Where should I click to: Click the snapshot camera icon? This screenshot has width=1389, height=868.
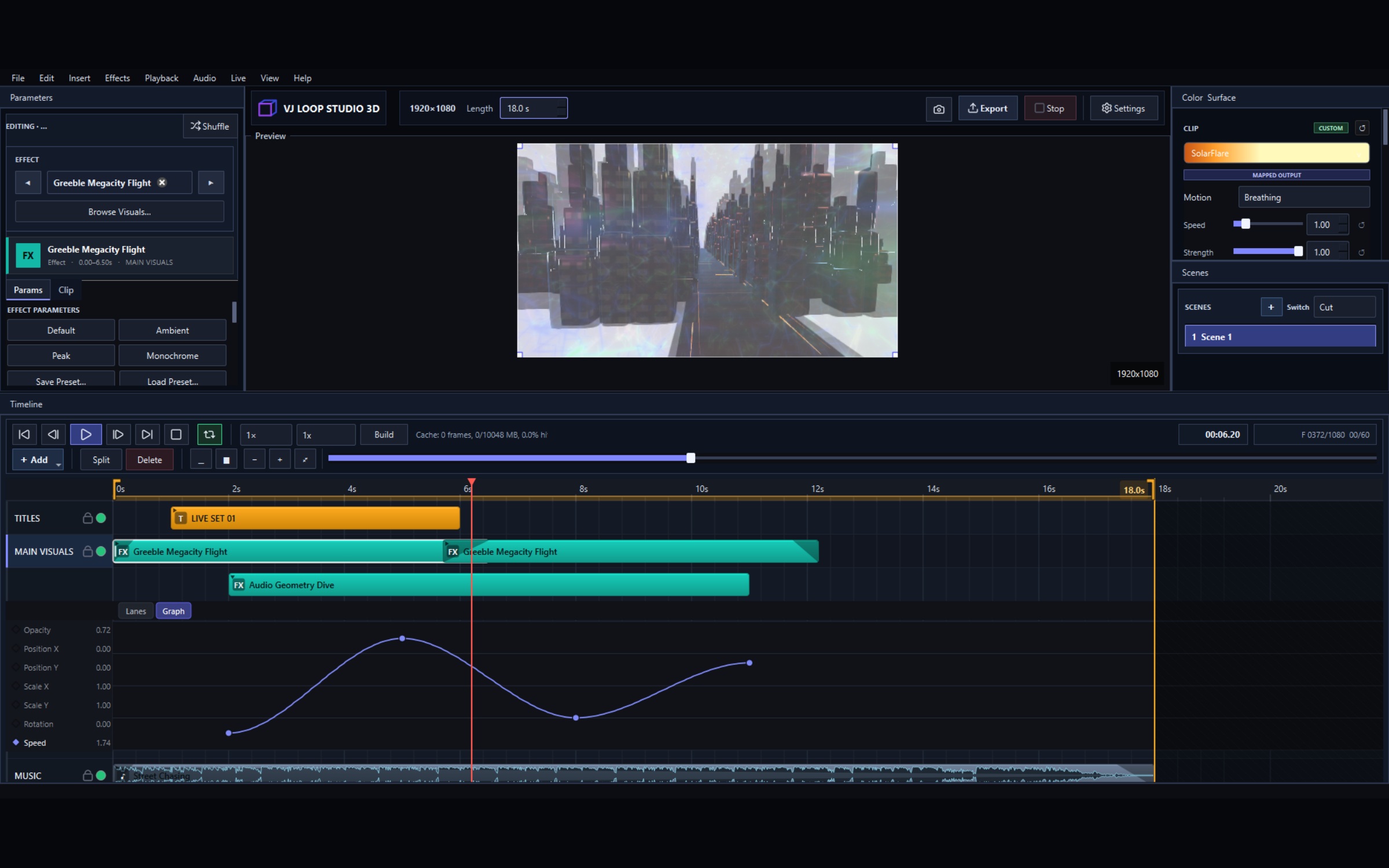[939, 109]
